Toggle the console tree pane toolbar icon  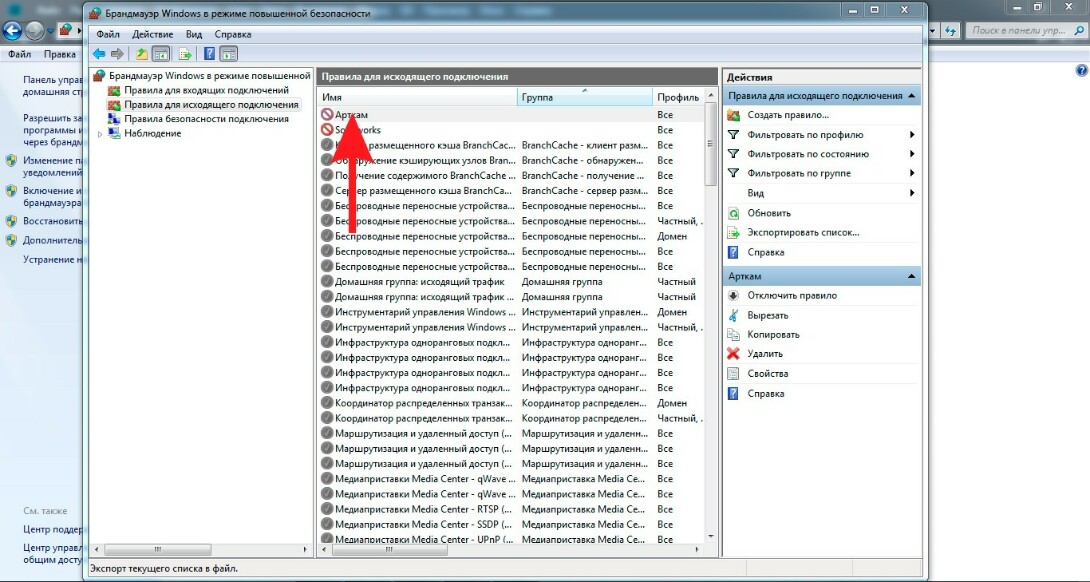point(161,54)
